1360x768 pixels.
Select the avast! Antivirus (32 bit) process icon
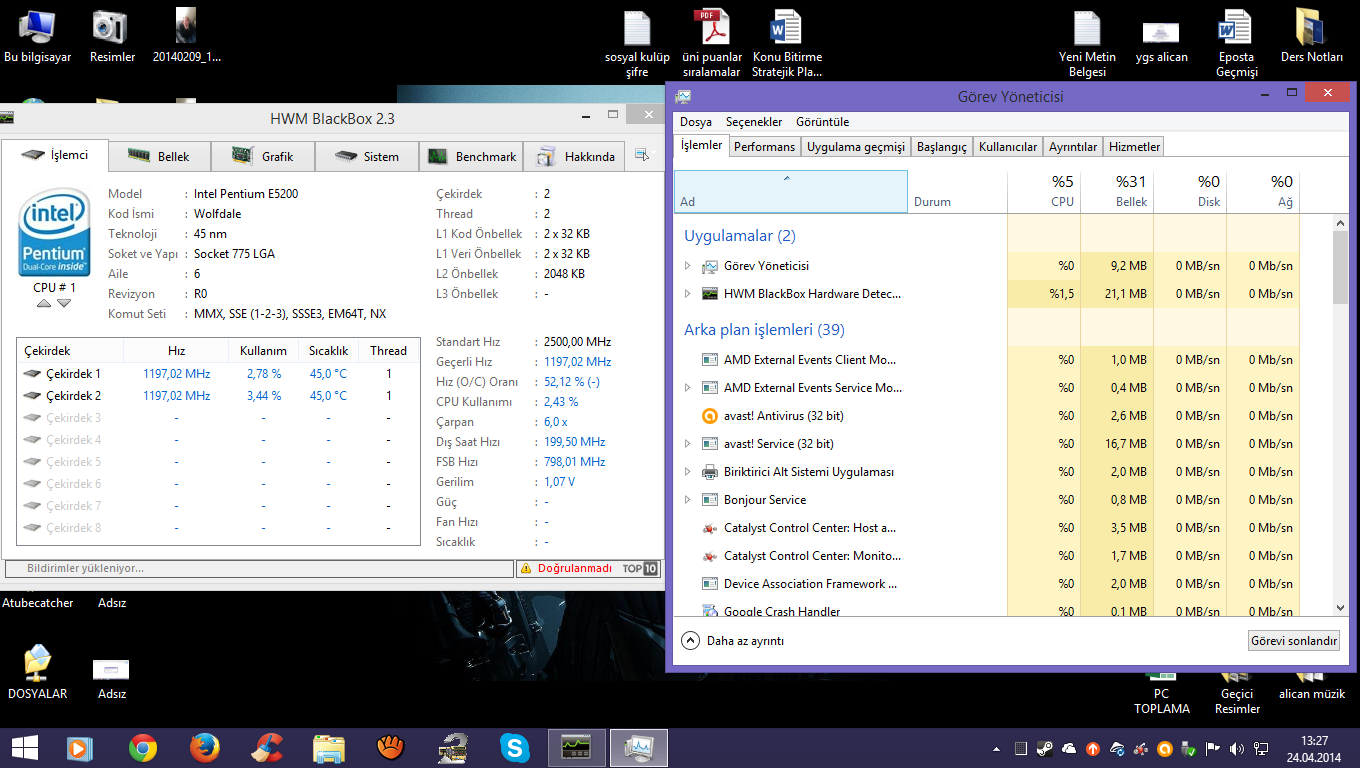[710, 416]
